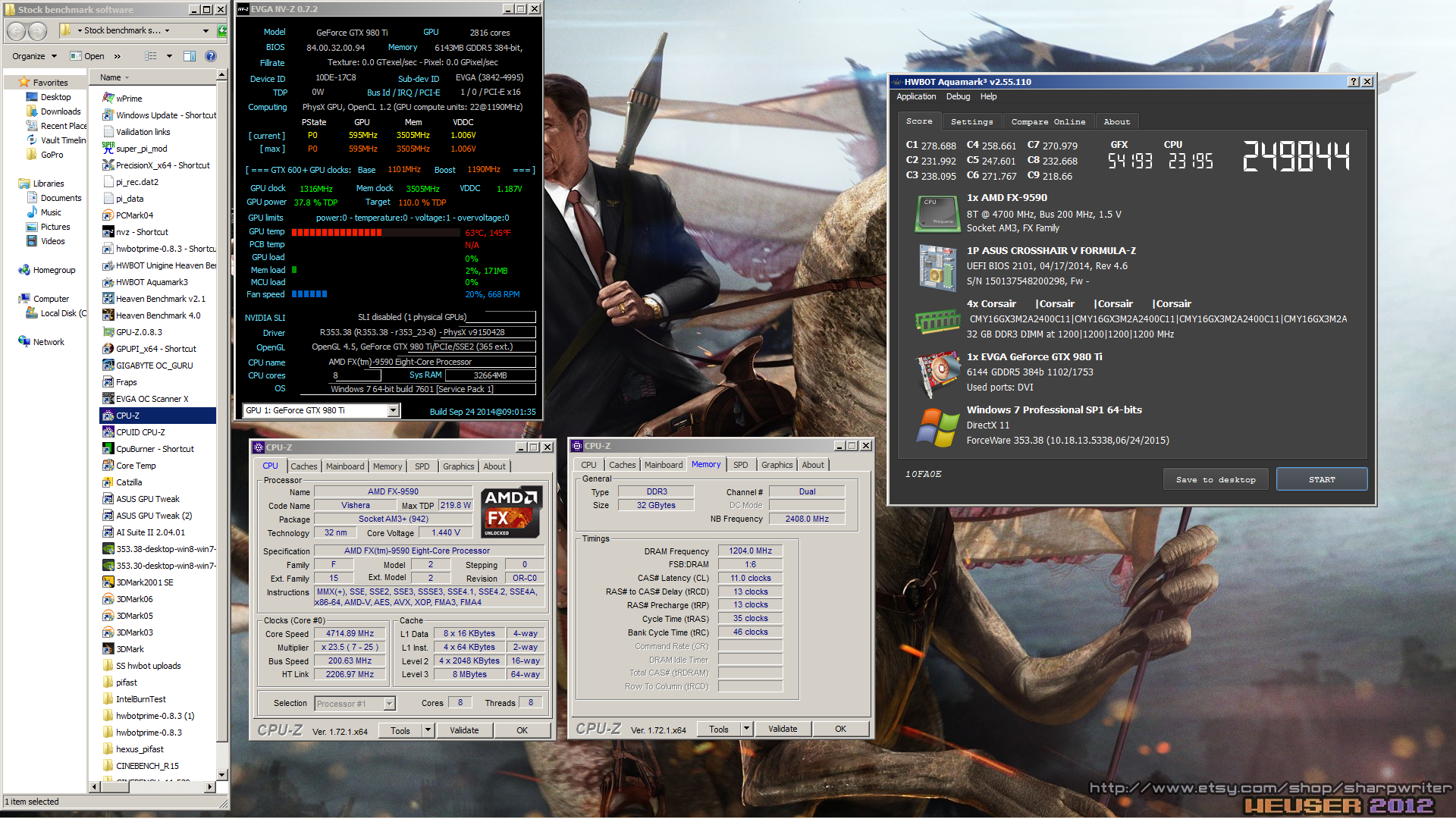1456x819 pixels.
Task: Select the Validation links item
Action: pos(136,132)
